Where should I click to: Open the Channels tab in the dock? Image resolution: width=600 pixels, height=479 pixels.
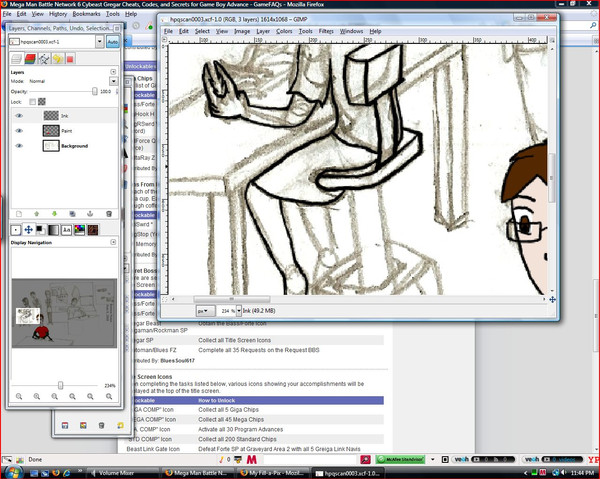[x=29, y=58]
